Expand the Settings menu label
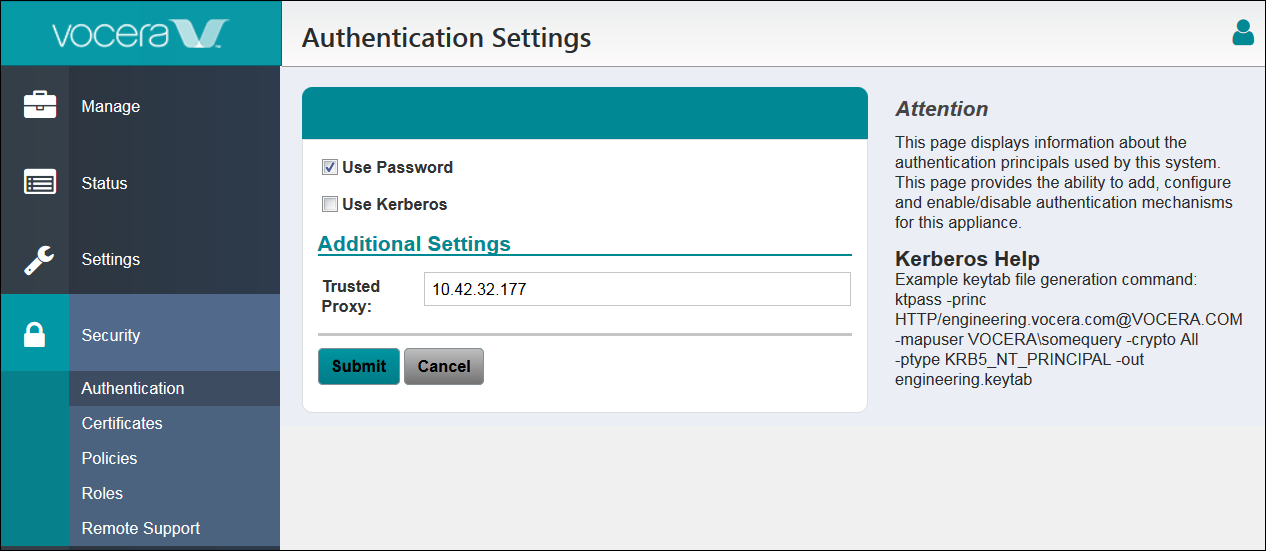 pos(111,259)
